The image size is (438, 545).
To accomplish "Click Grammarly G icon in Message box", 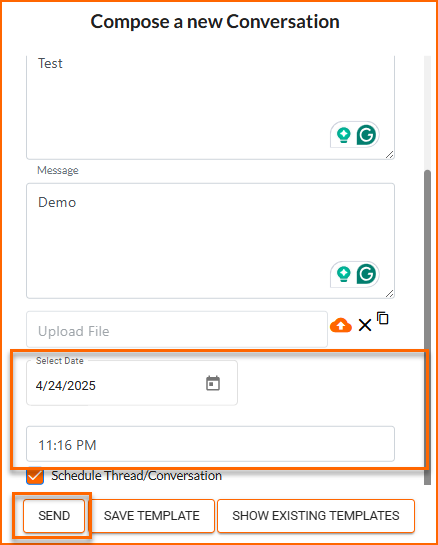I will 367,274.
